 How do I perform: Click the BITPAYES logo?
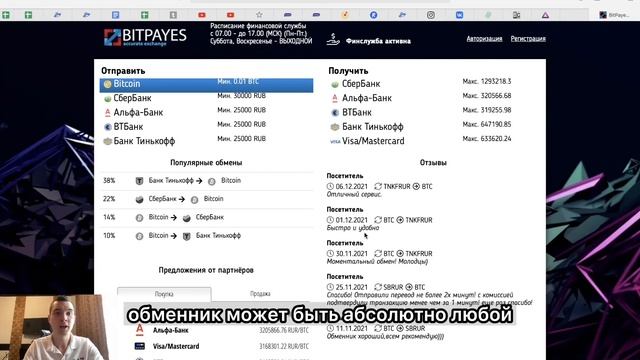[145, 37]
